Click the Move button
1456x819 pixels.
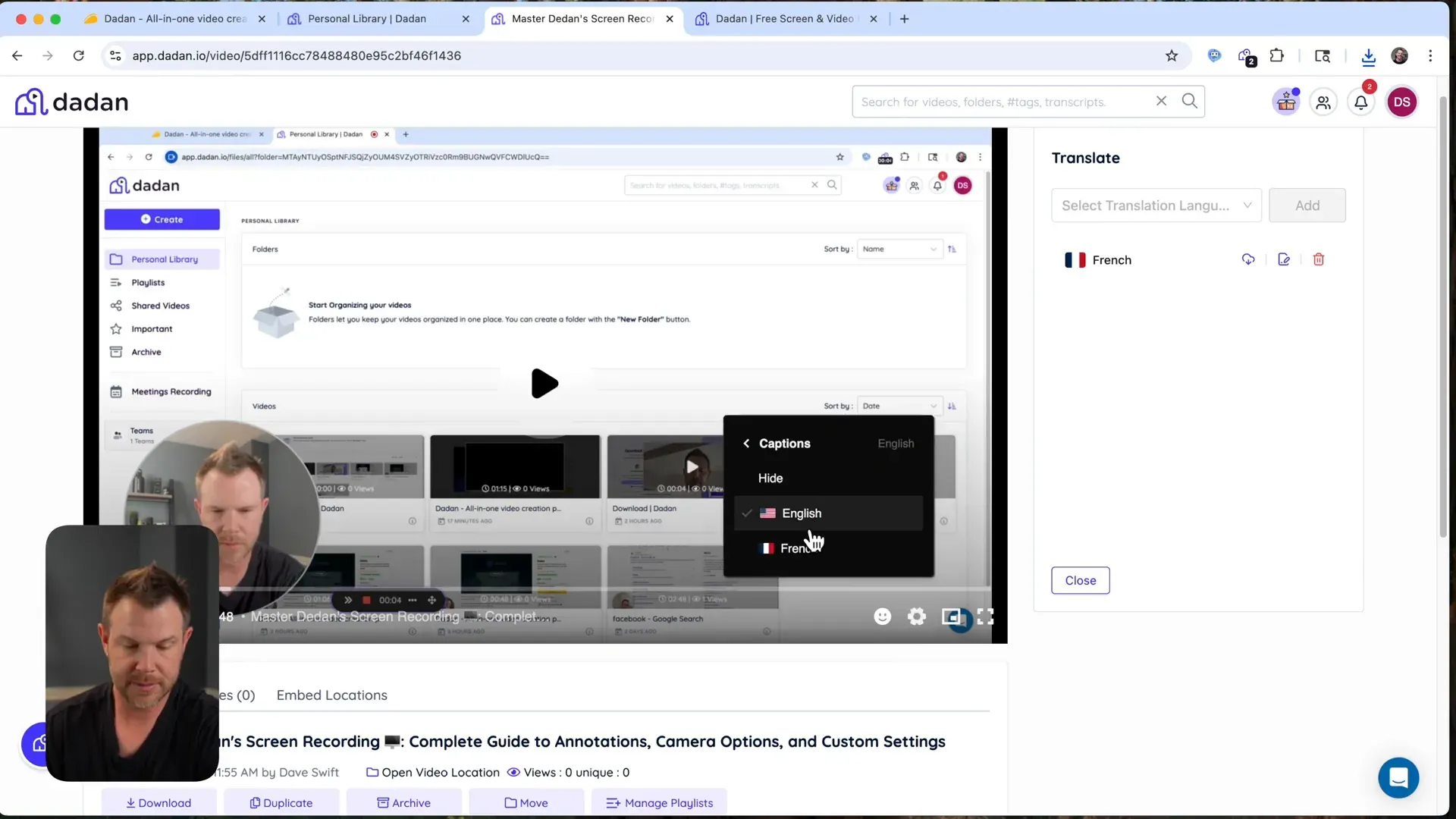(x=526, y=802)
